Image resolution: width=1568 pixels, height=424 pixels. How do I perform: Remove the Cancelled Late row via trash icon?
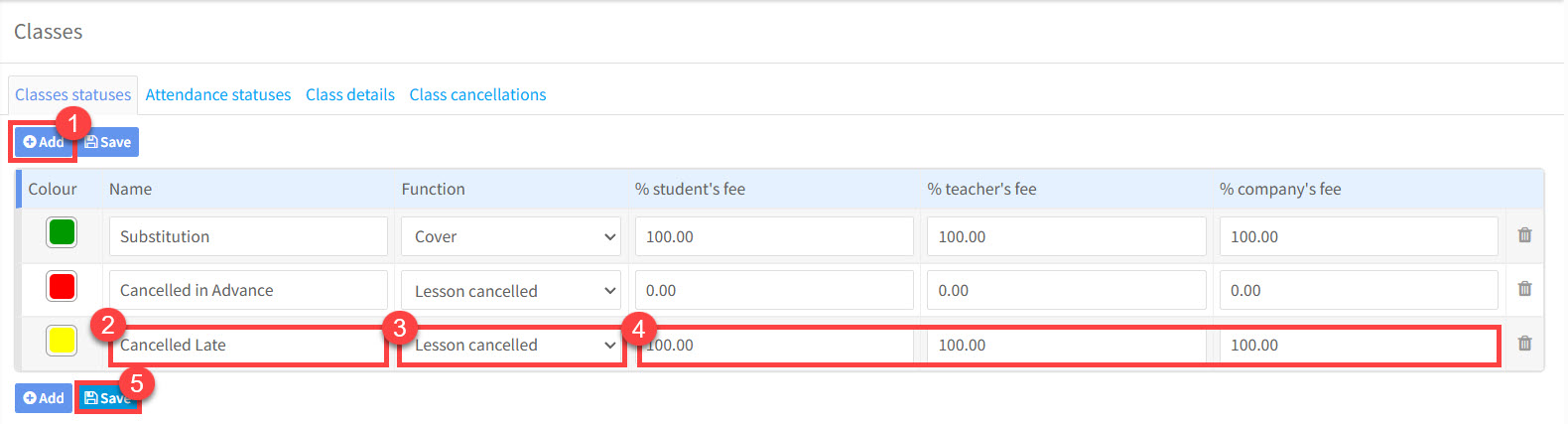[x=1524, y=344]
